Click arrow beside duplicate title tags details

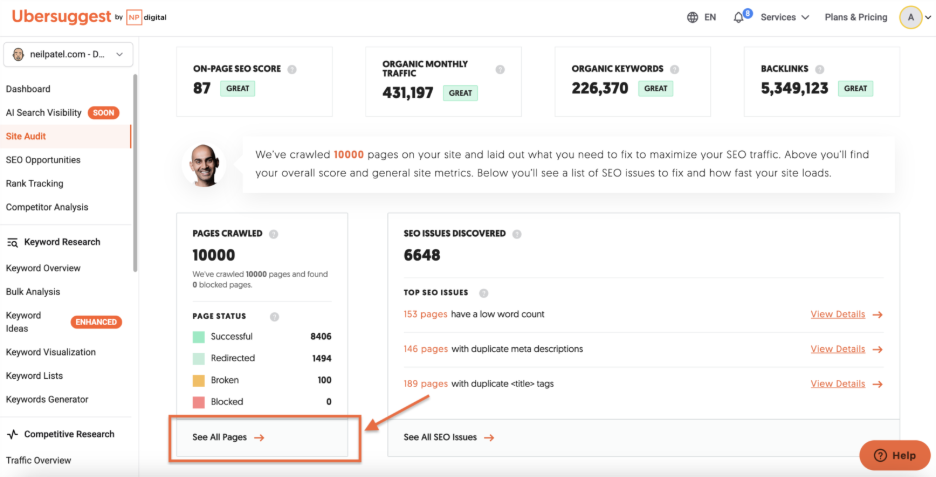[877, 384]
